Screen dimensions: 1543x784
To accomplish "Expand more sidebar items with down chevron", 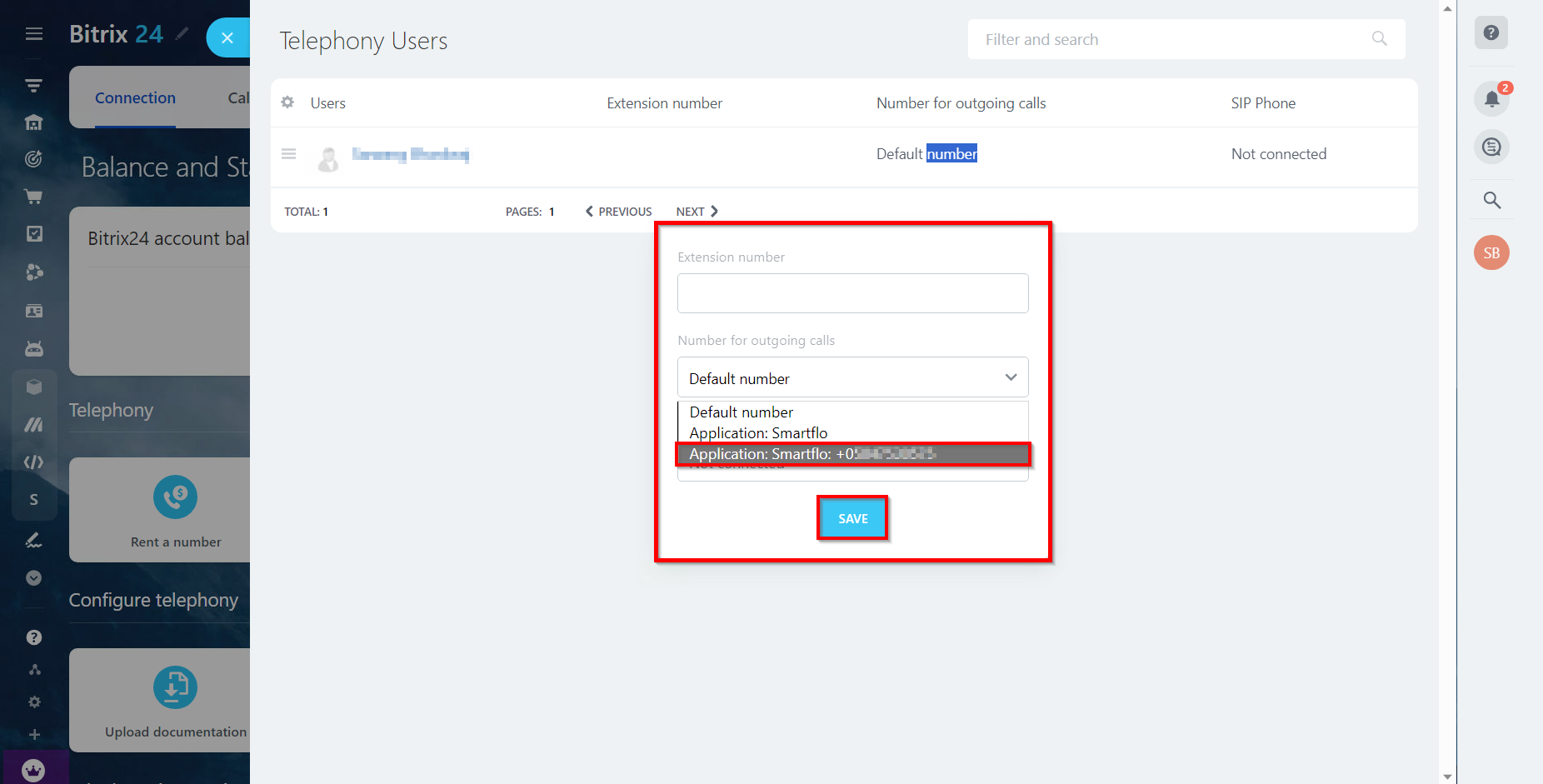I will (x=34, y=578).
